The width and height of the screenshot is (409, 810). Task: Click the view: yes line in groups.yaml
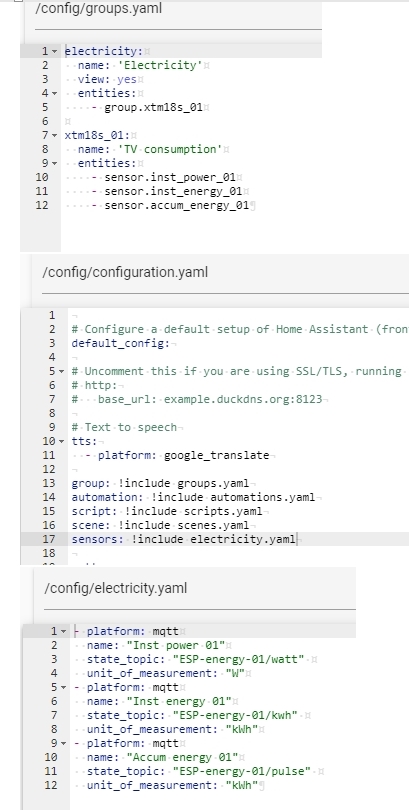click(x=107, y=79)
